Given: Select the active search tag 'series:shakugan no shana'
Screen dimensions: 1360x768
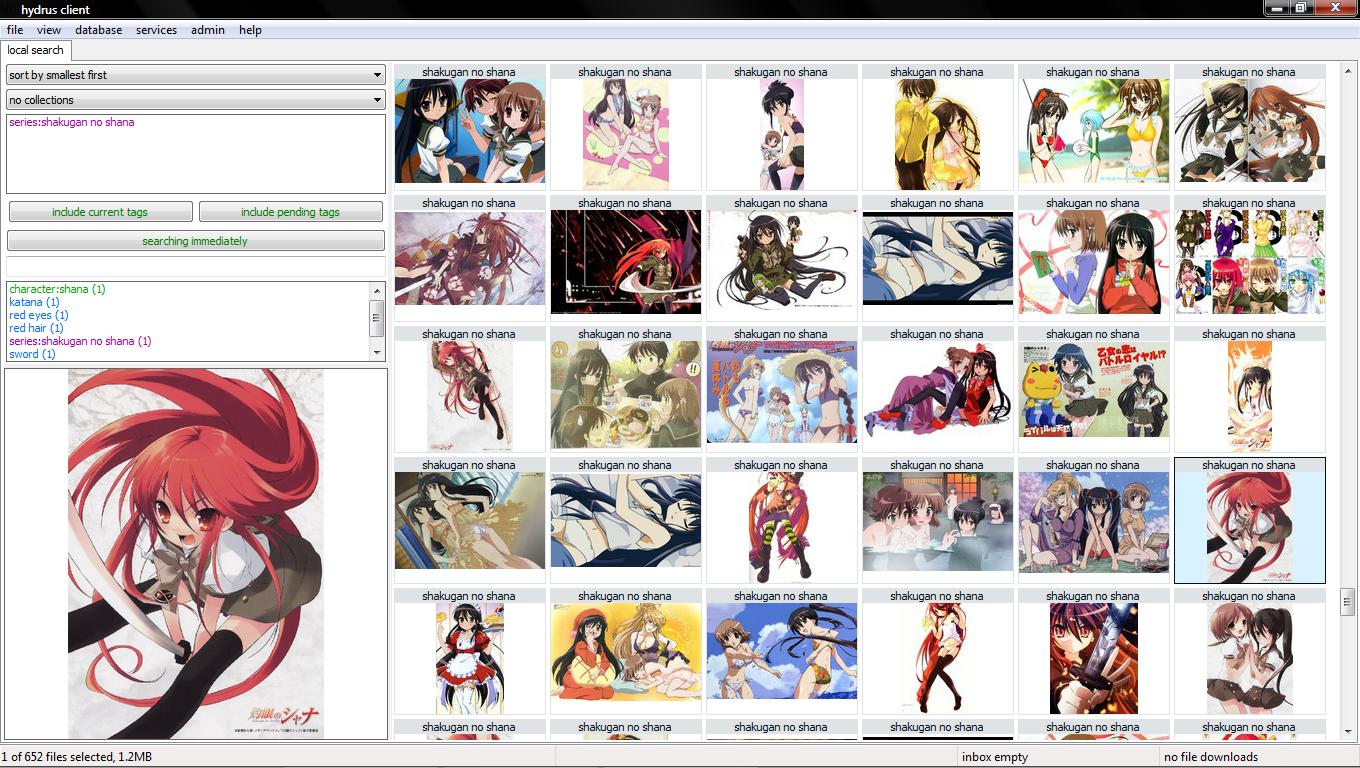Looking at the screenshot, I should click(72, 122).
